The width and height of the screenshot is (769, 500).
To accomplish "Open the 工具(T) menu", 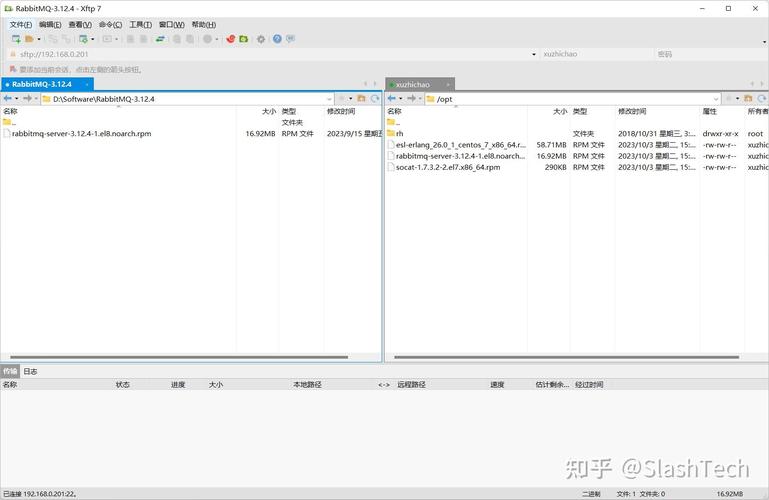I will pyautogui.click(x=140, y=25).
